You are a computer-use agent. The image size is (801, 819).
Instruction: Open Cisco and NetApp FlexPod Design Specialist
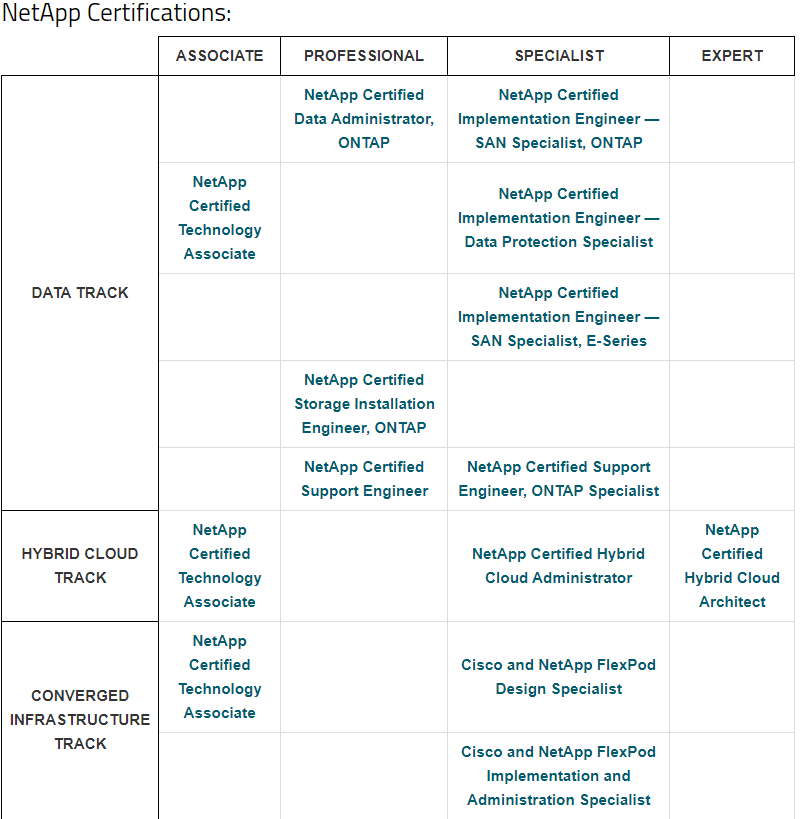coord(558,676)
